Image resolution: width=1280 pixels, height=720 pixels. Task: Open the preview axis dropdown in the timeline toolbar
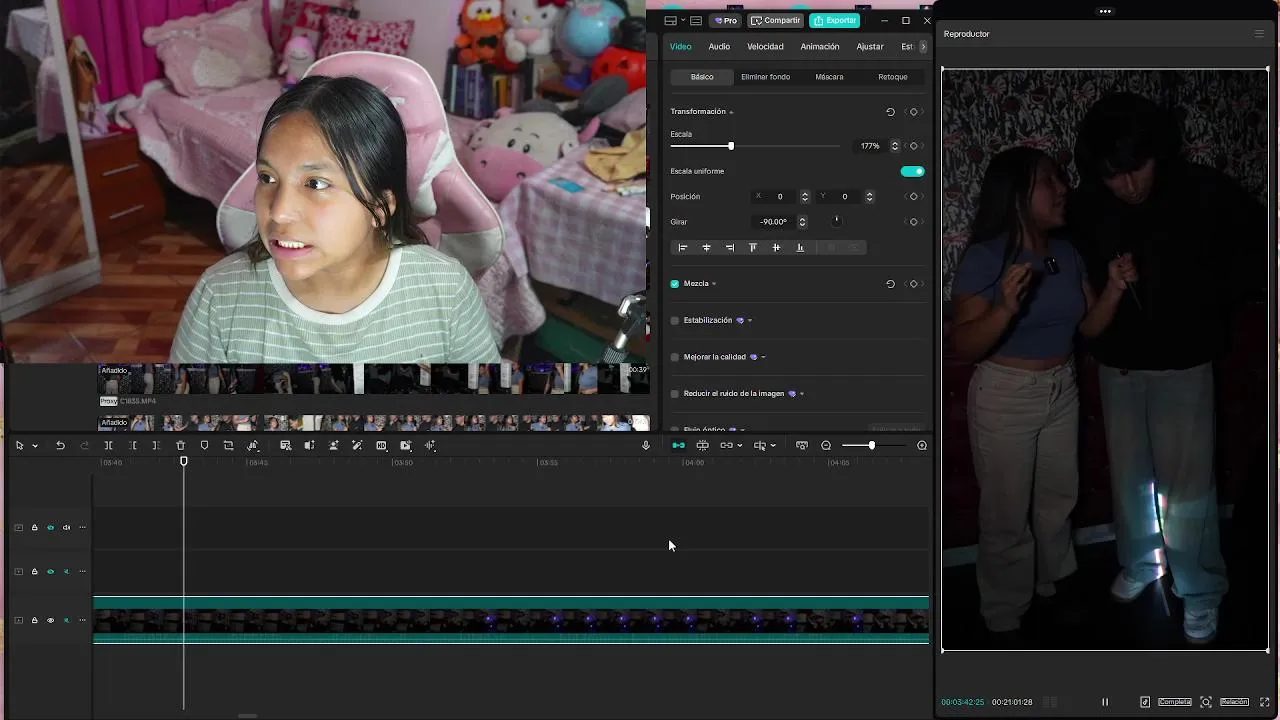click(773, 446)
